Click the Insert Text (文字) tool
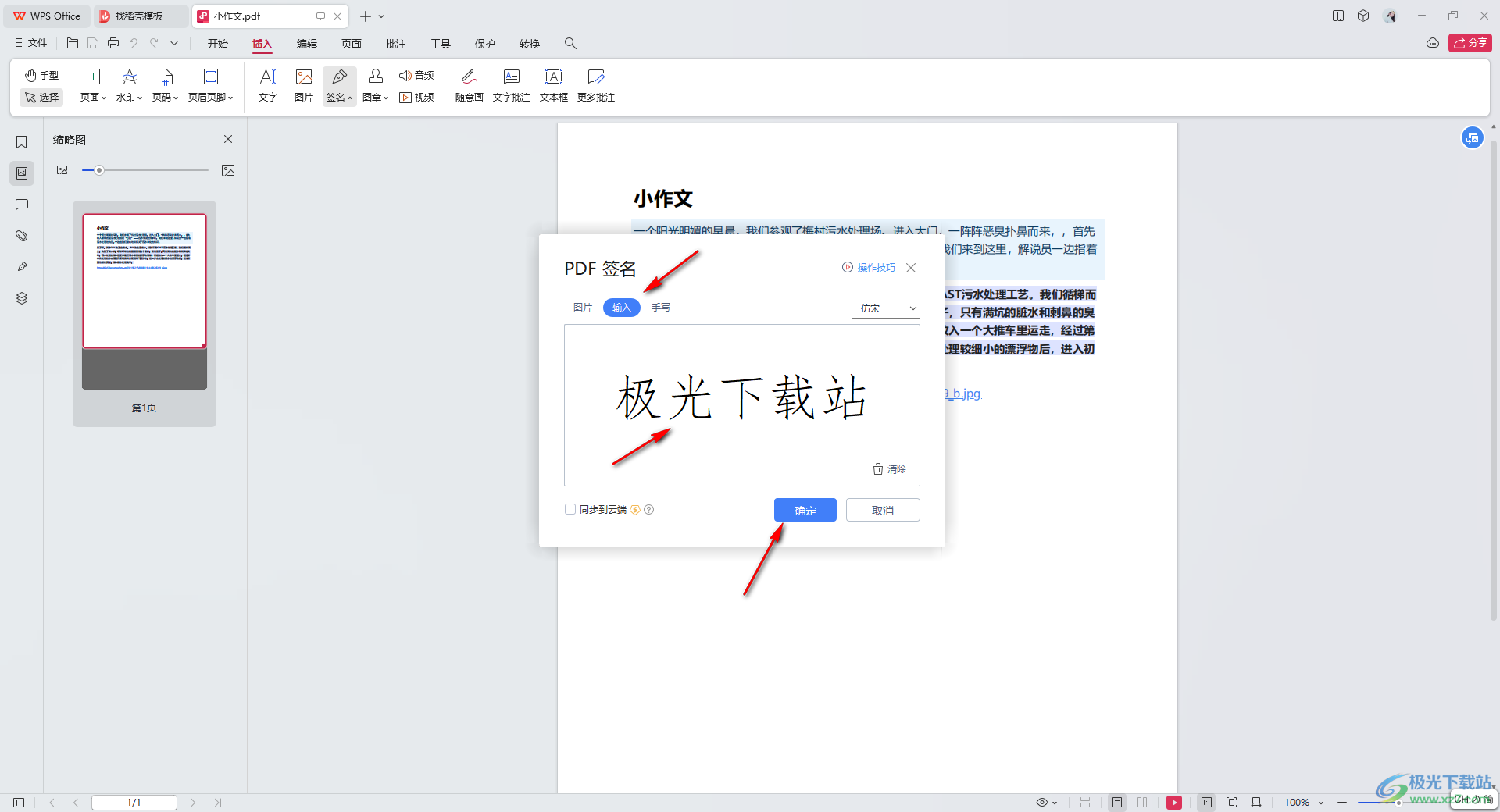Image resolution: width=1500 pixels, height=812 pixels. pos(268,86)
